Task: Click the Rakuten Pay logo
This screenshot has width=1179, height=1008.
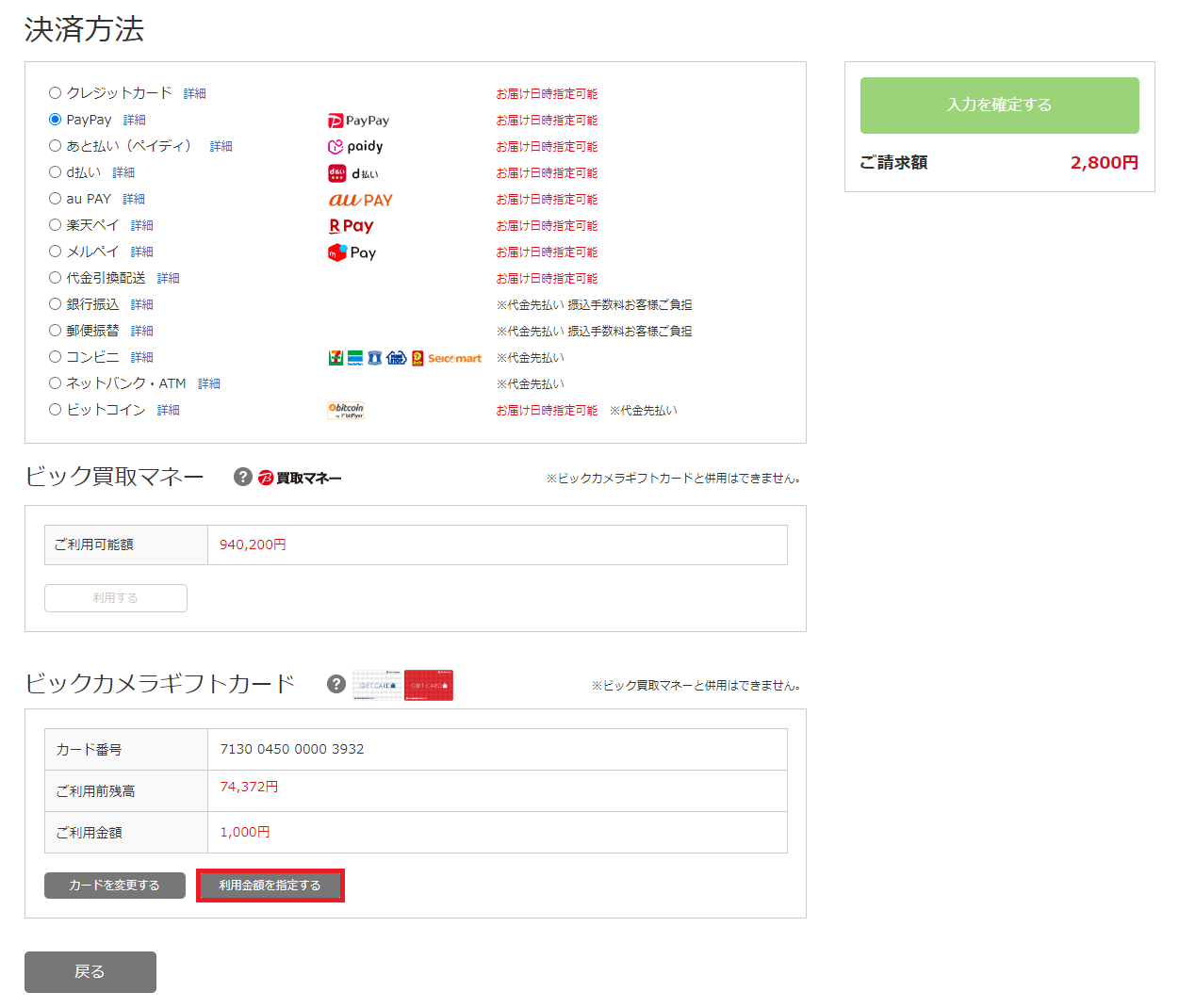Action: (351, 226)
